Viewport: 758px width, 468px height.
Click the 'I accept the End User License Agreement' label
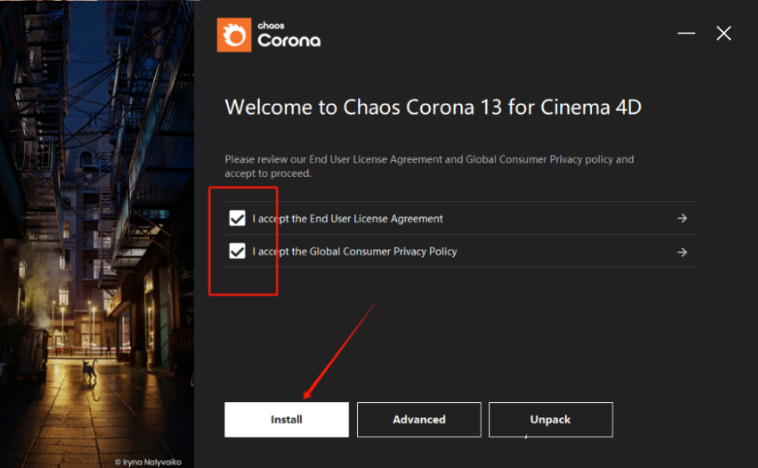347,219
